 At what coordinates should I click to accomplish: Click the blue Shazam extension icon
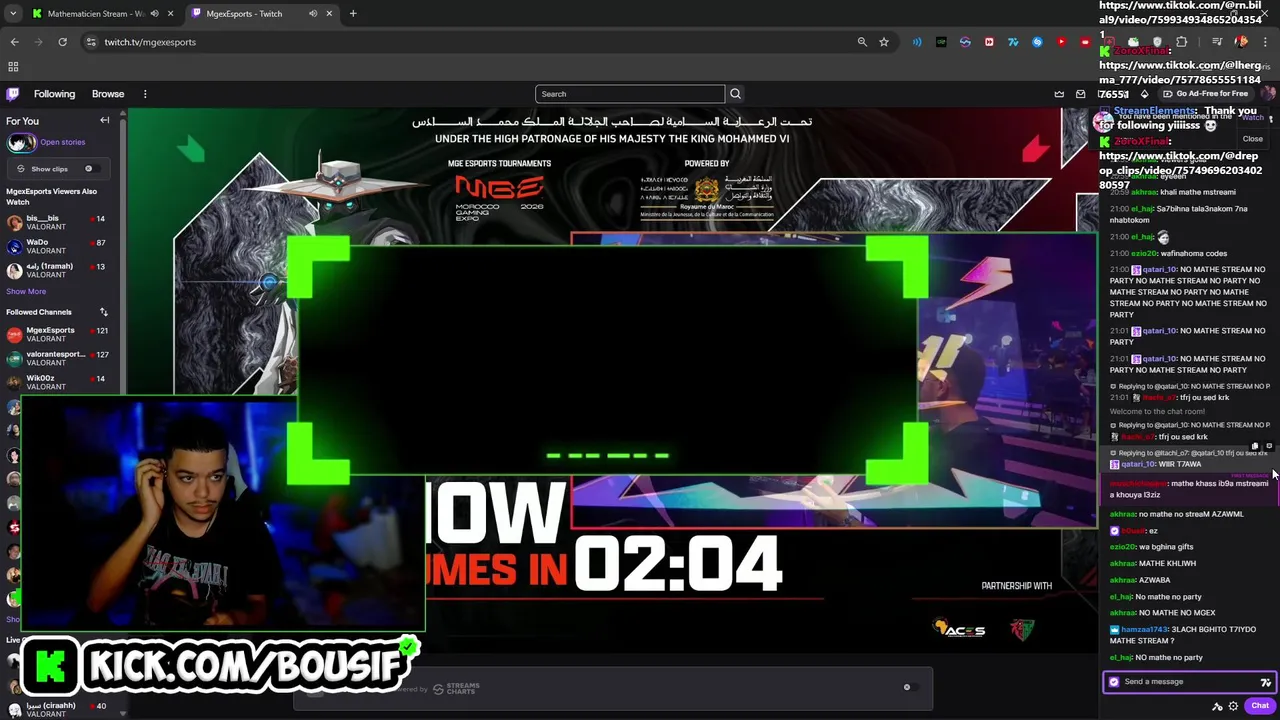click(x=1037, y=42)
